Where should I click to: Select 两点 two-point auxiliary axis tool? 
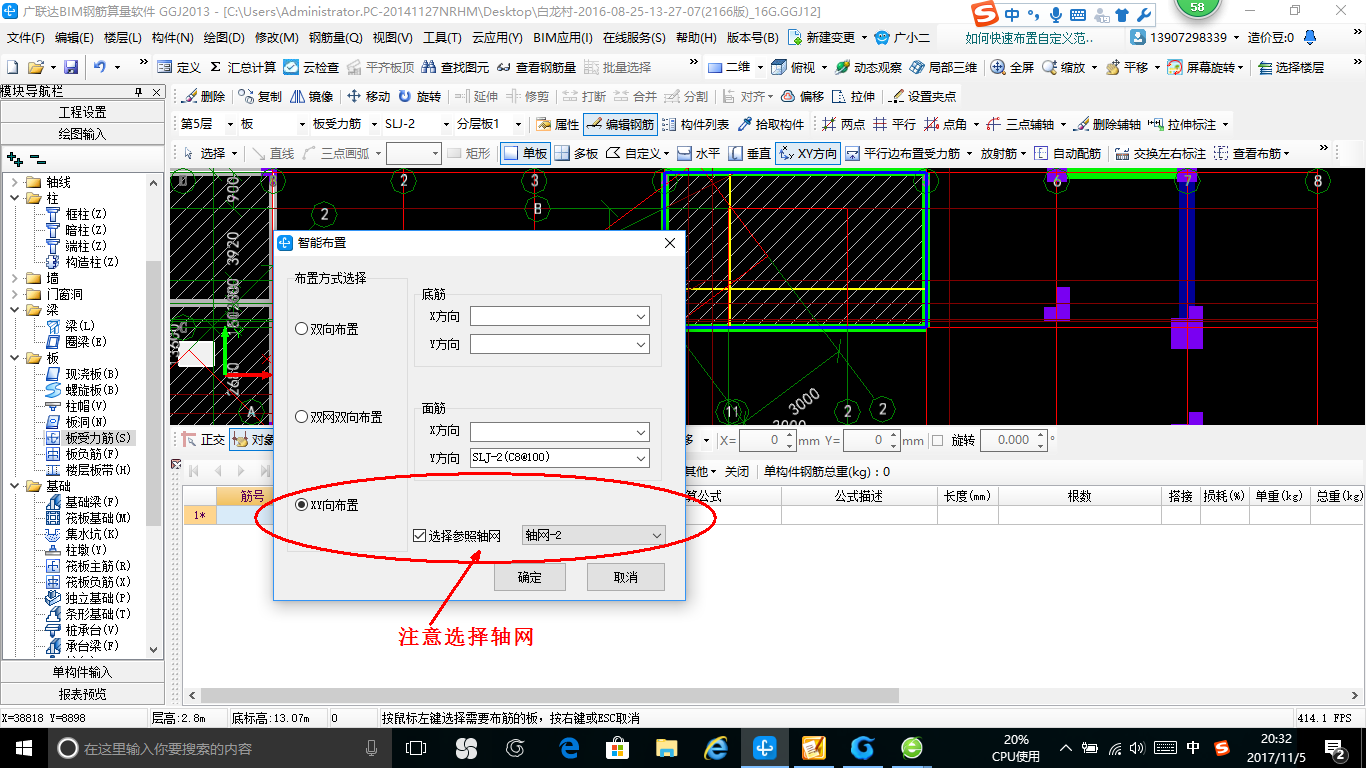843,125
